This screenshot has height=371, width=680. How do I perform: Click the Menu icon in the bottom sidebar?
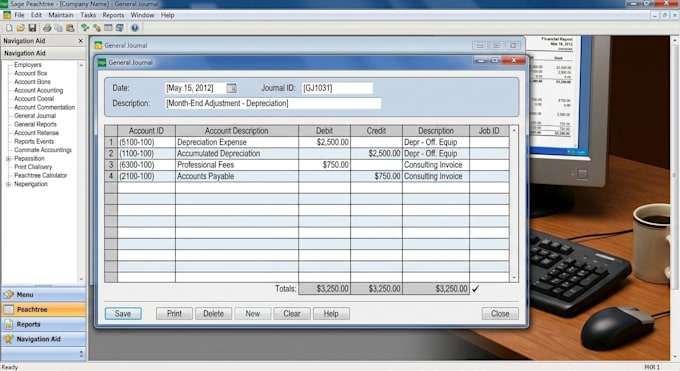click(x=9, y=295)
